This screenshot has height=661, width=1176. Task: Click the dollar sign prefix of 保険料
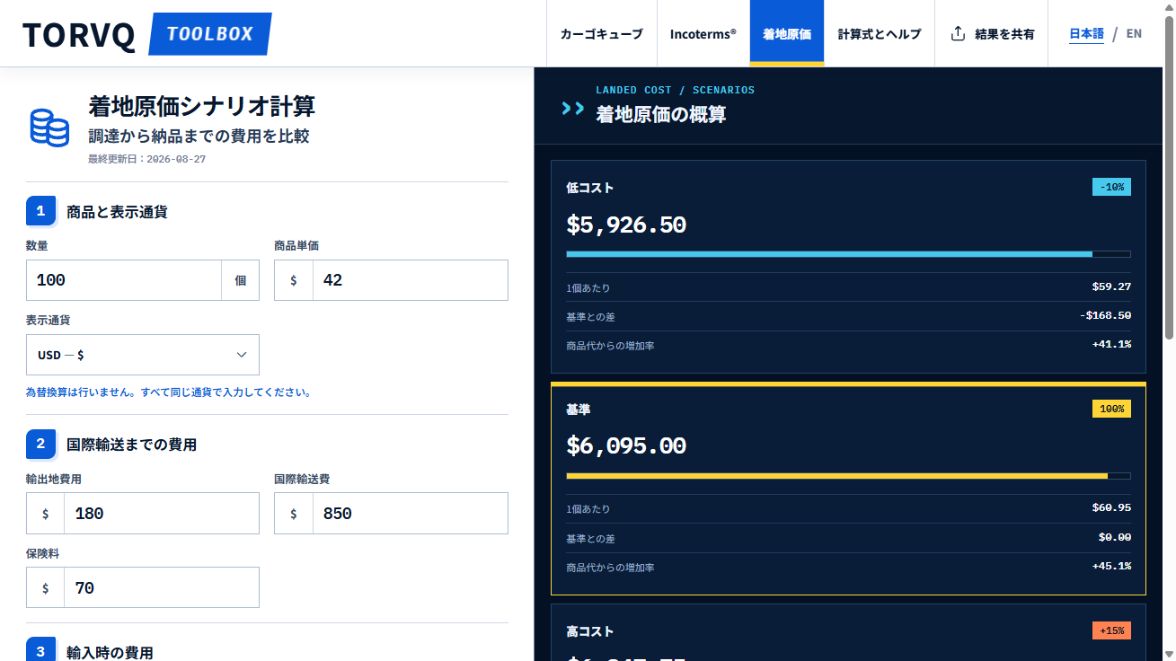(x=45, y=587)
